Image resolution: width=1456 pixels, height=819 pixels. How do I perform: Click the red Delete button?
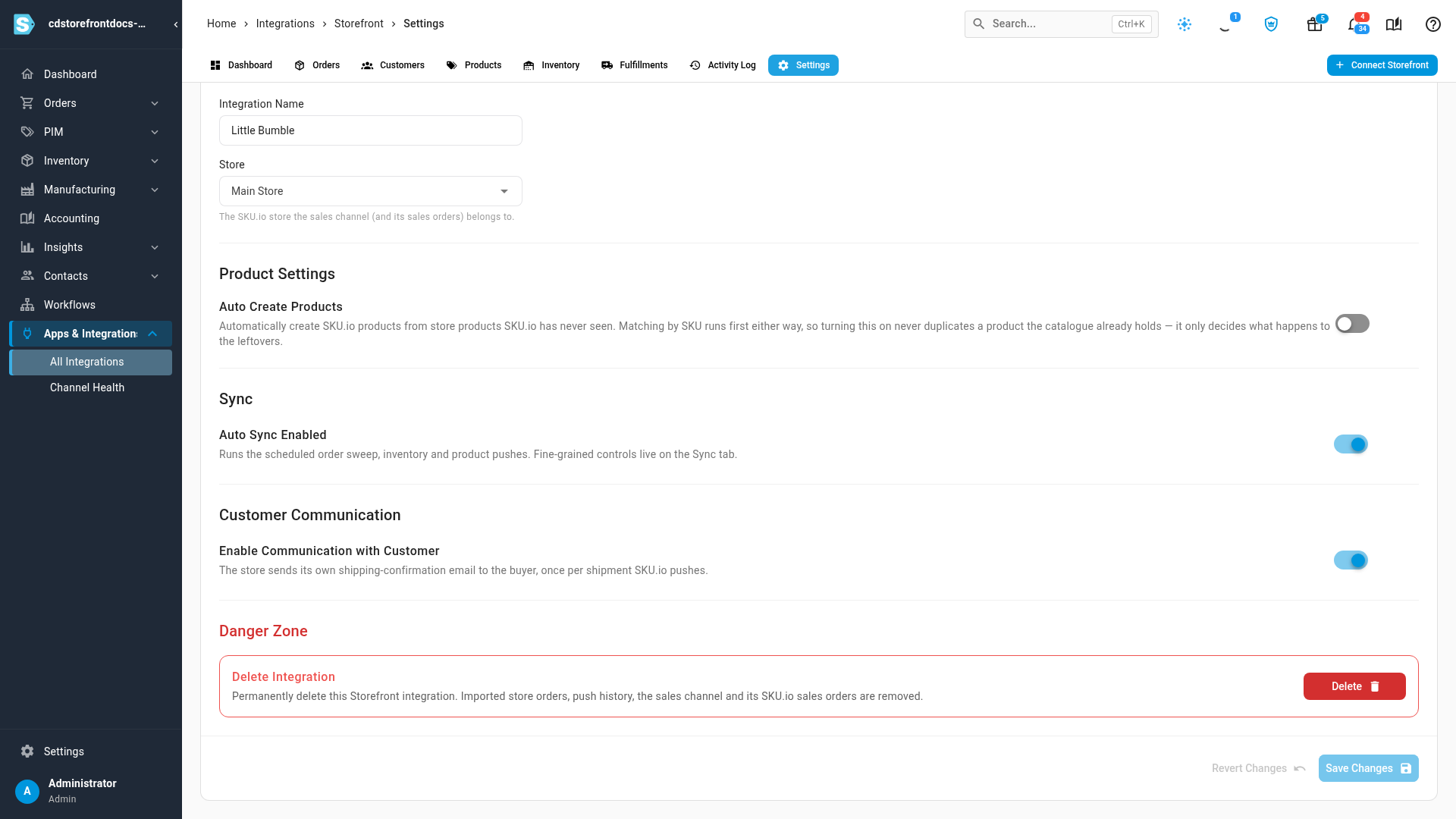tap(1354, 686)
